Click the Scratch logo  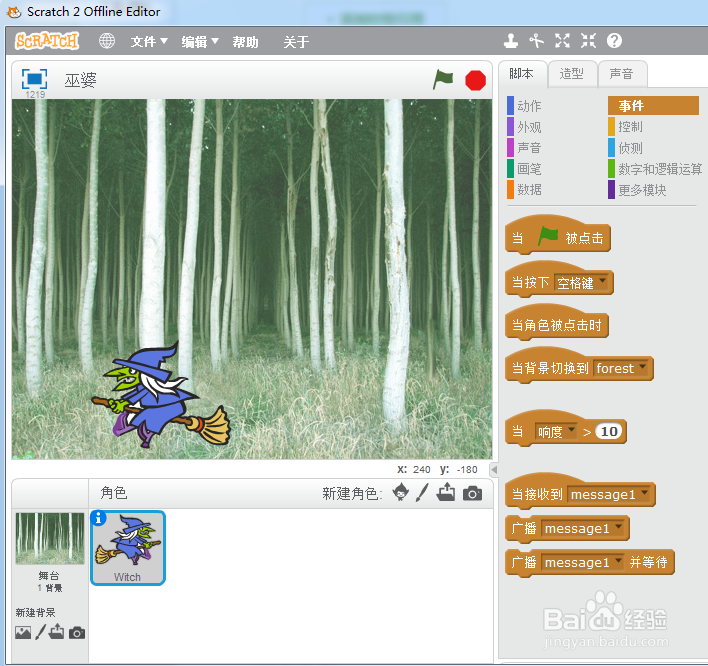[x=47, y=41]
